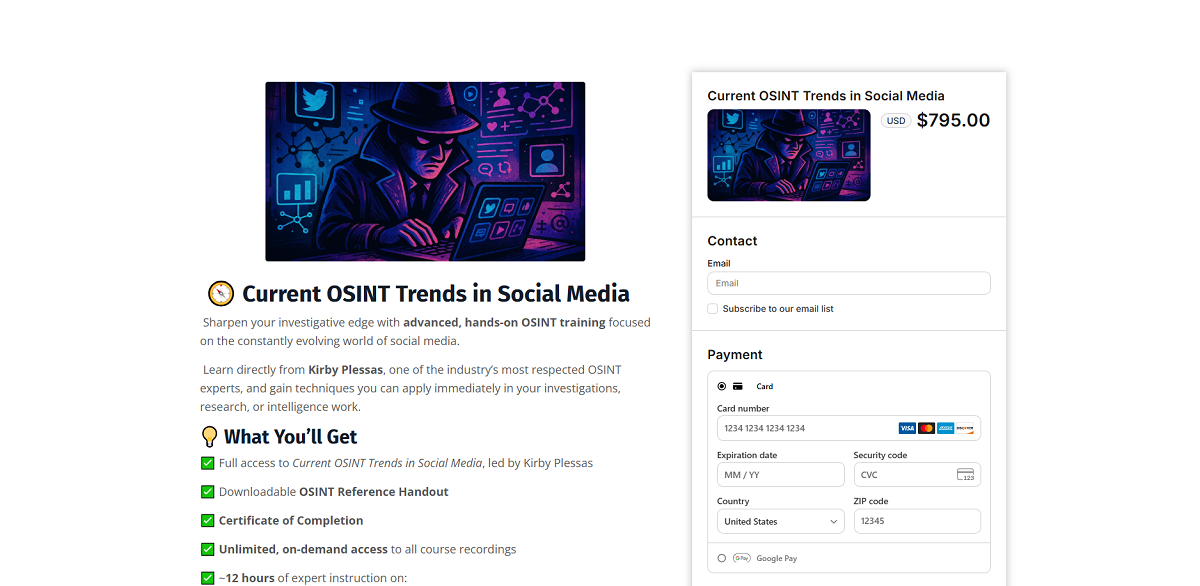The image size is (1200, 586).
Task: Select the ZIP code field
Action: point(917,521)
